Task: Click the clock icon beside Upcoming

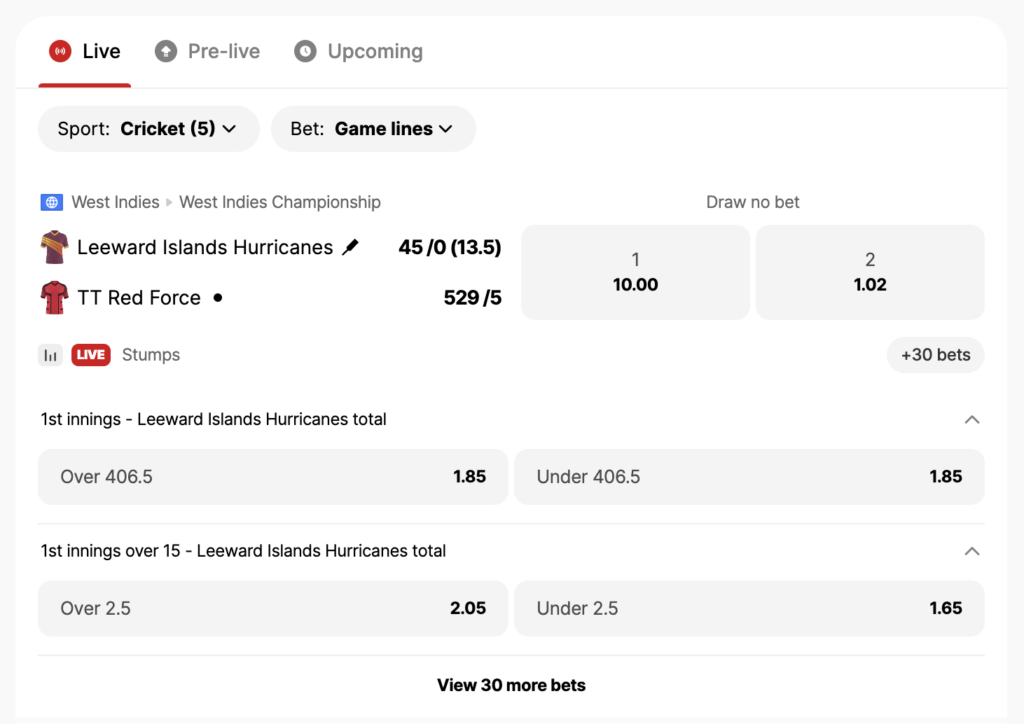Action: 304,51
